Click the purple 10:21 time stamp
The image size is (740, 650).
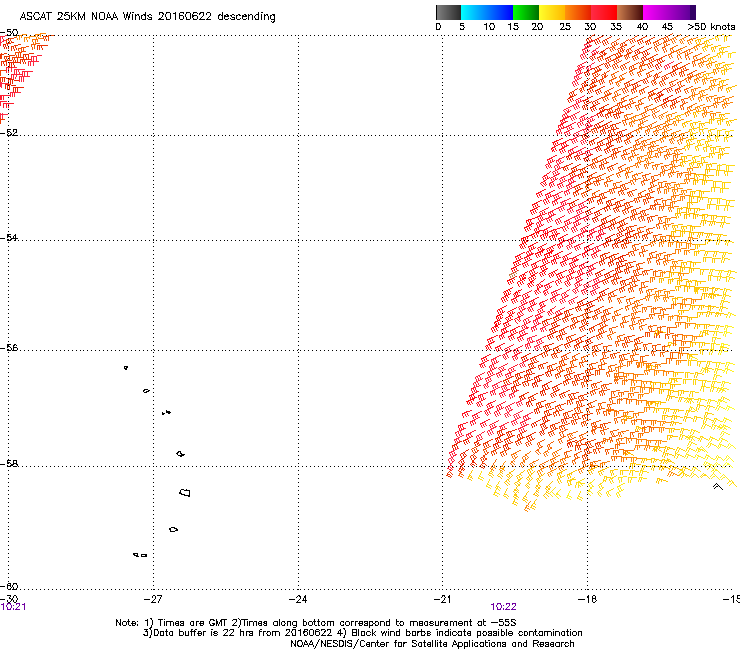point(13,607)
